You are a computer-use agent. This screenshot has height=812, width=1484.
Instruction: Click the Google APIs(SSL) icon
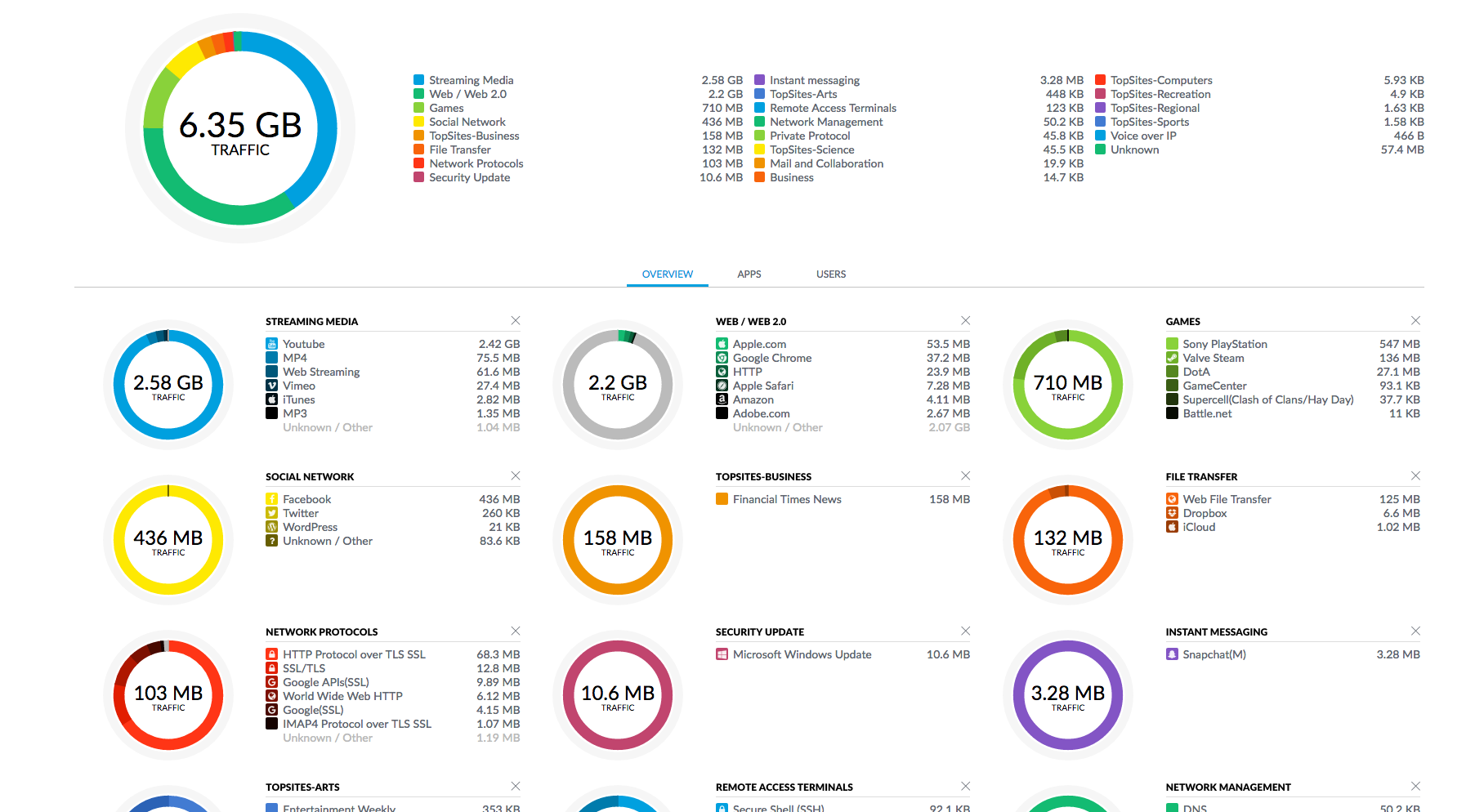point(271,682)
